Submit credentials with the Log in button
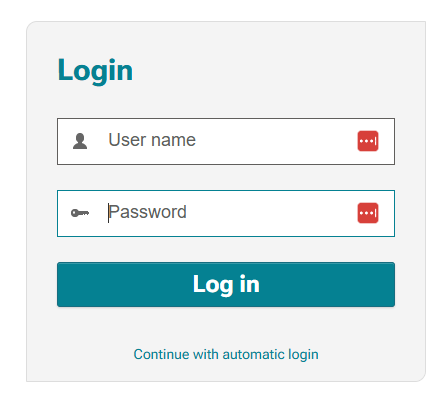The image size is (444, 394). click(x=226, y=284)
